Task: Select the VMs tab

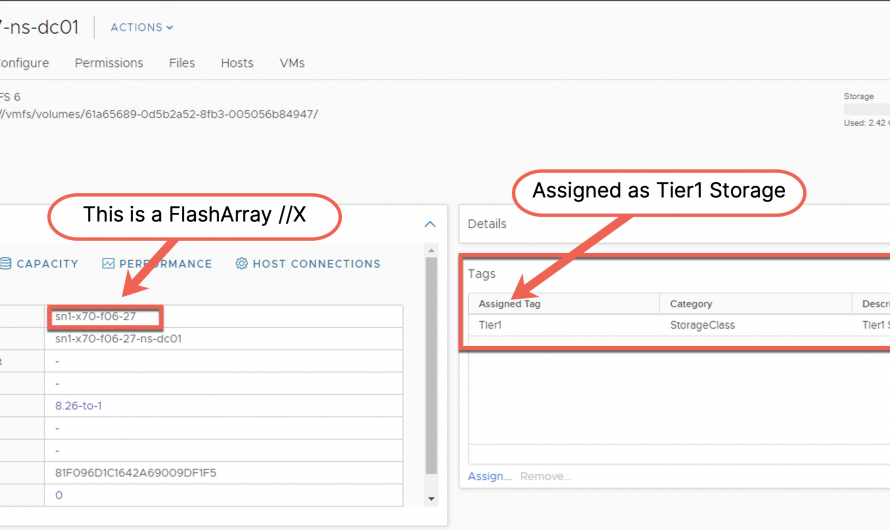Action: (292, 63)
